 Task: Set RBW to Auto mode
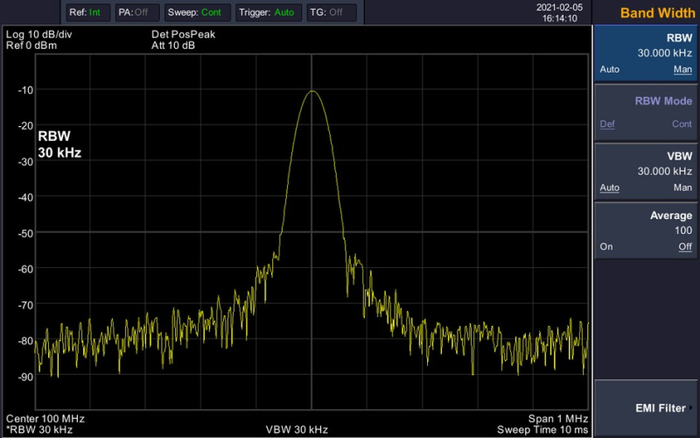(x=609, y=70)
